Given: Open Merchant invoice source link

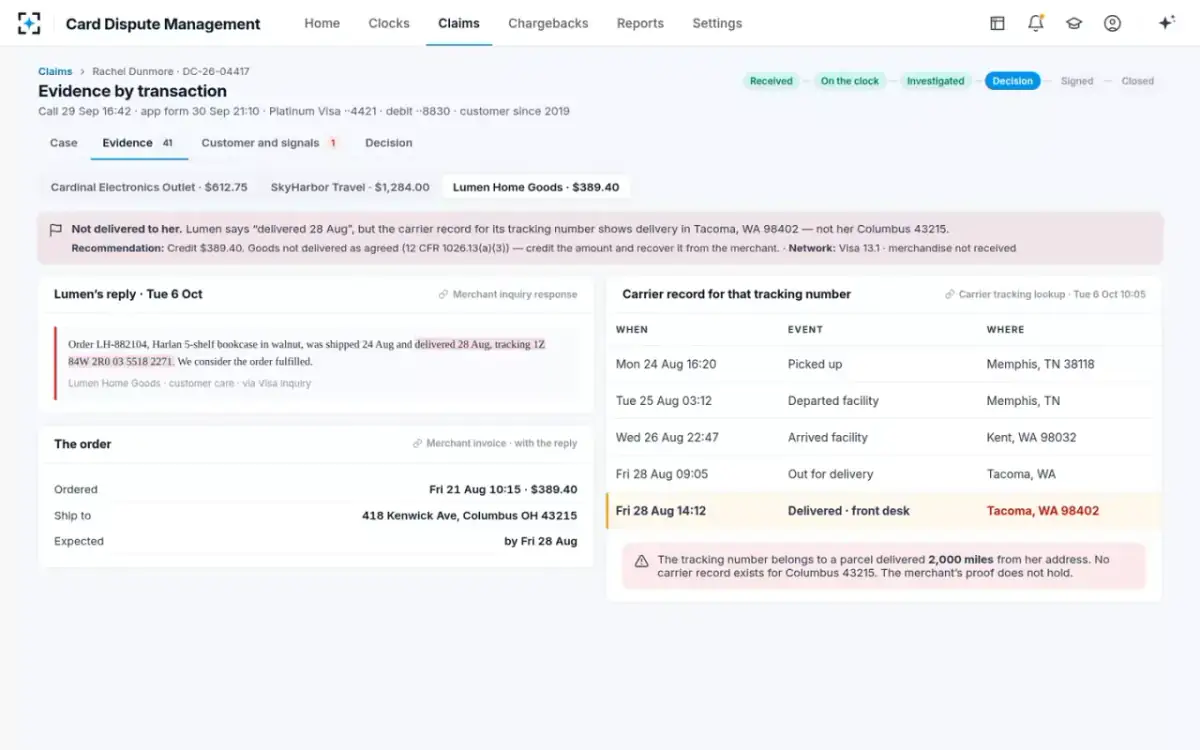Looking at the screenshot, I should coord(495,444).
